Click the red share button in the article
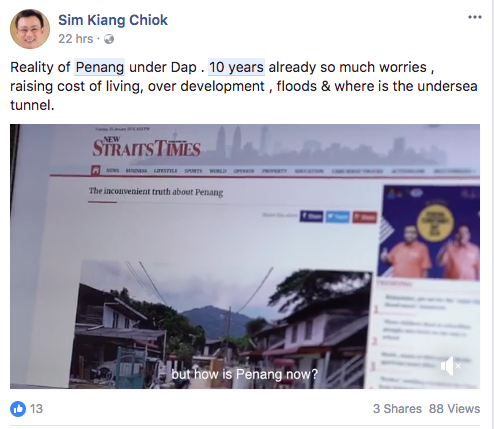This screenshot has height=429, width=494. point(365,218)
